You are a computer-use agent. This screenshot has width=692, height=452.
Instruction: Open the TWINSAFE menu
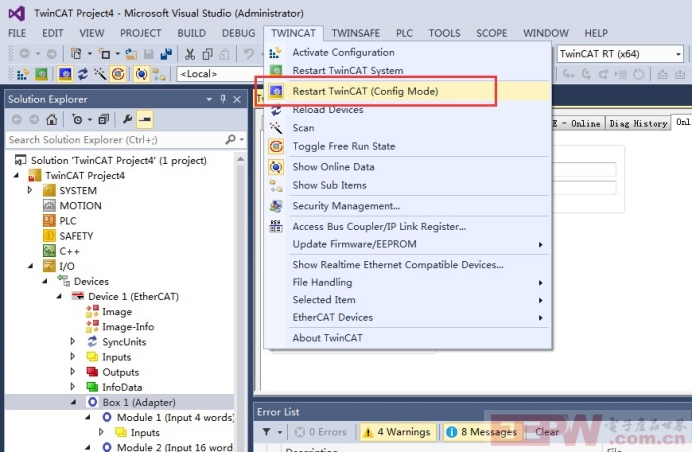pyautogui.click(x=356, y=33)
